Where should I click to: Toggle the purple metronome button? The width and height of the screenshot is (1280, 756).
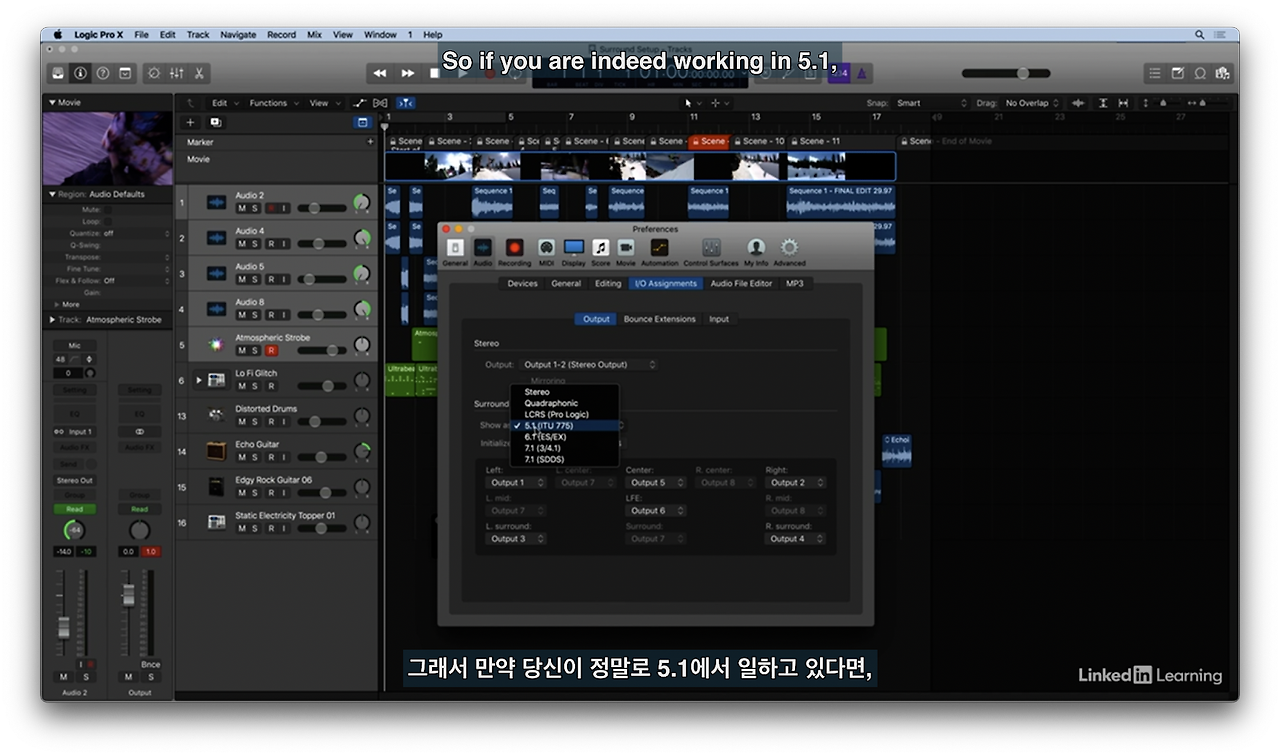click(x=862, y=73)
